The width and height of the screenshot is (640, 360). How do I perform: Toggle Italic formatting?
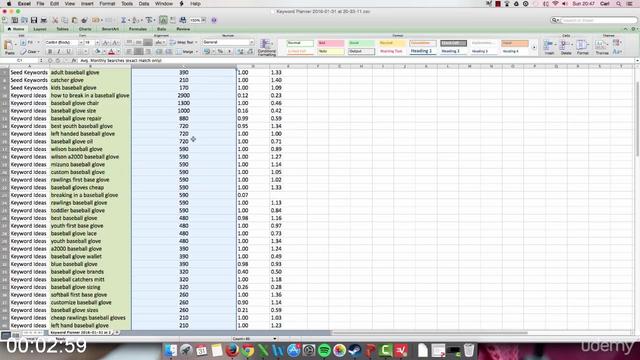pos(59,52)
